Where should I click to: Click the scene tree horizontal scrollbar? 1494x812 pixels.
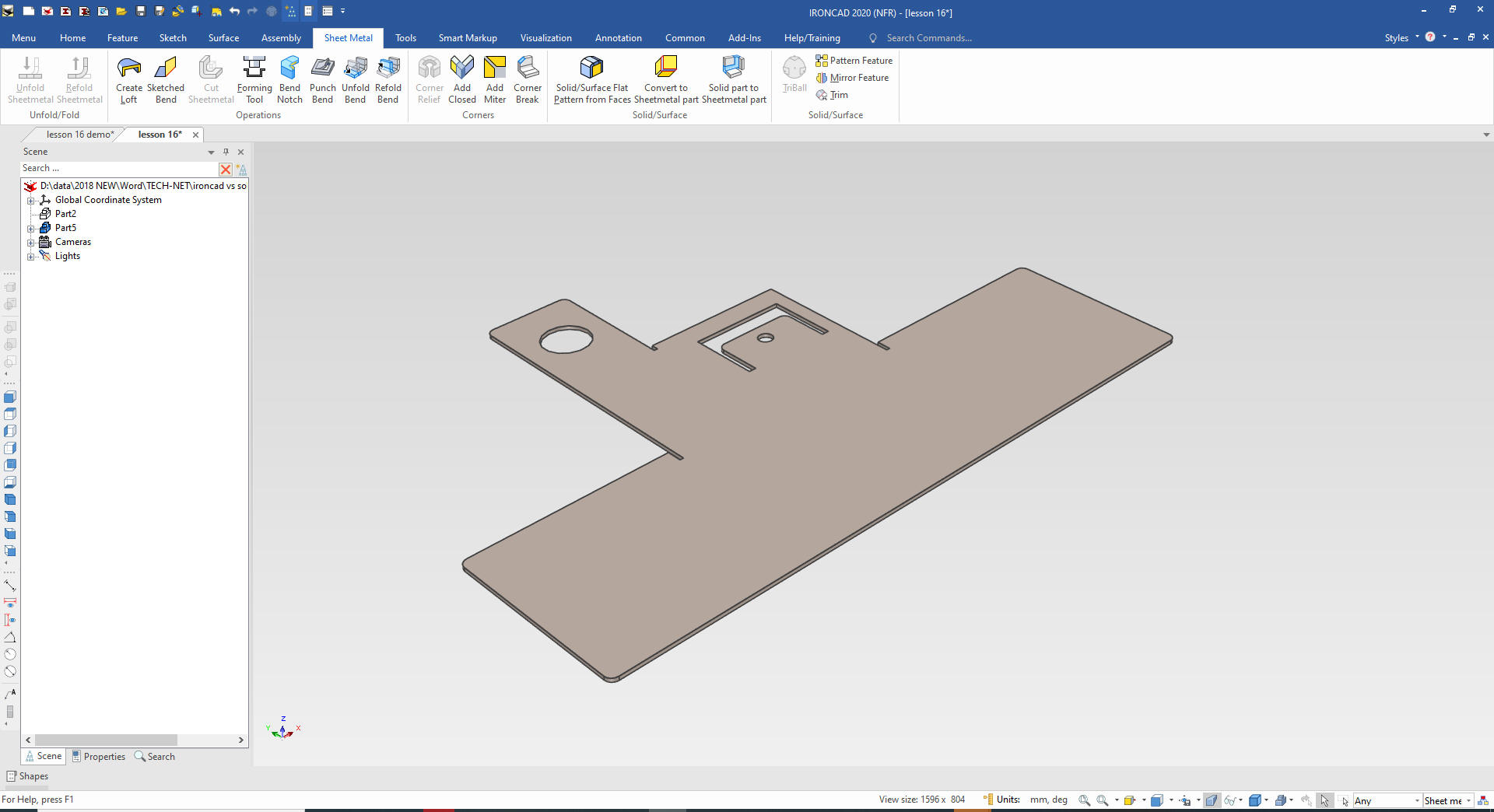(x=106, y=740)
